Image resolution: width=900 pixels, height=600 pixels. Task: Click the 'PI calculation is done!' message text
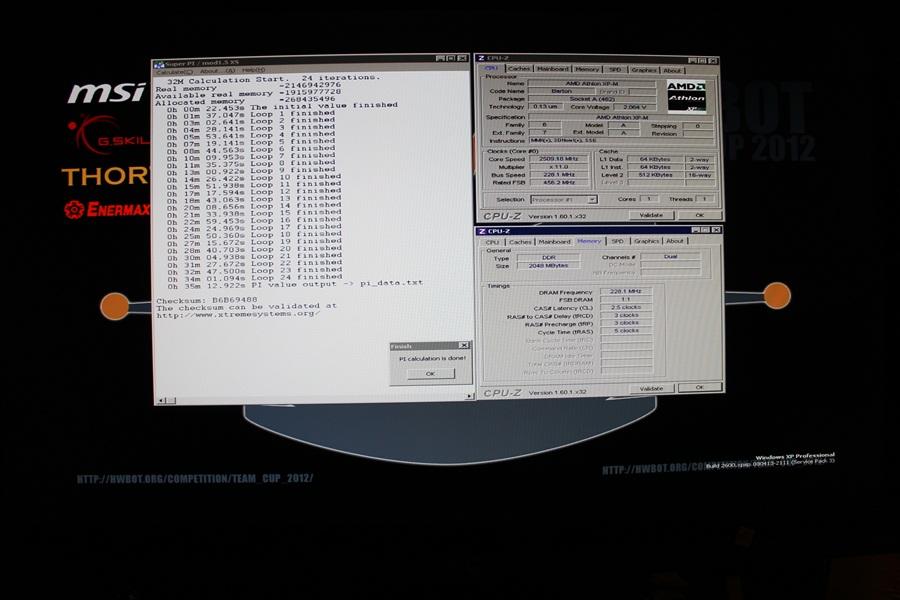click(x=432, y=358)
